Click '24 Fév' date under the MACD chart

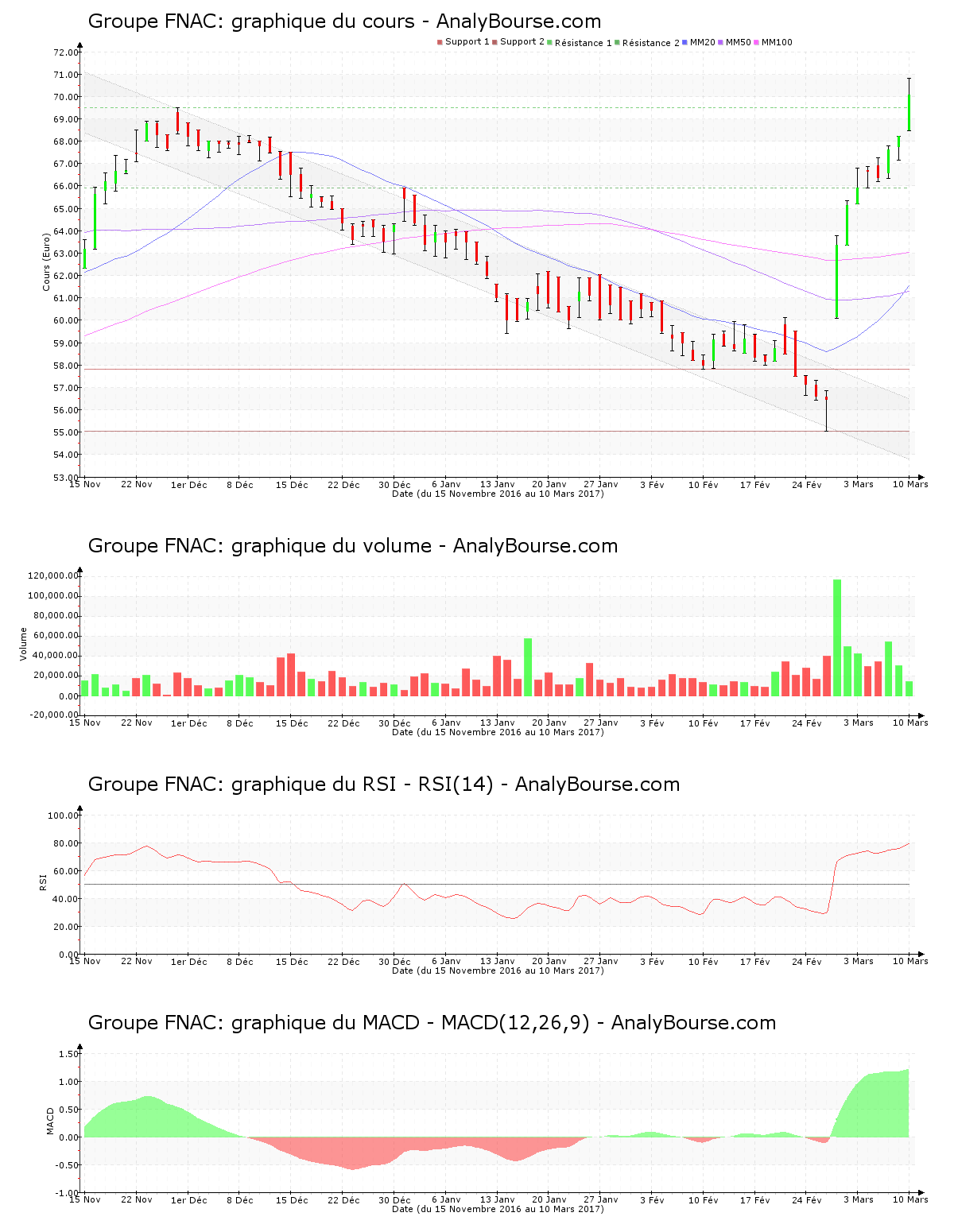[x=807, y=1199]
